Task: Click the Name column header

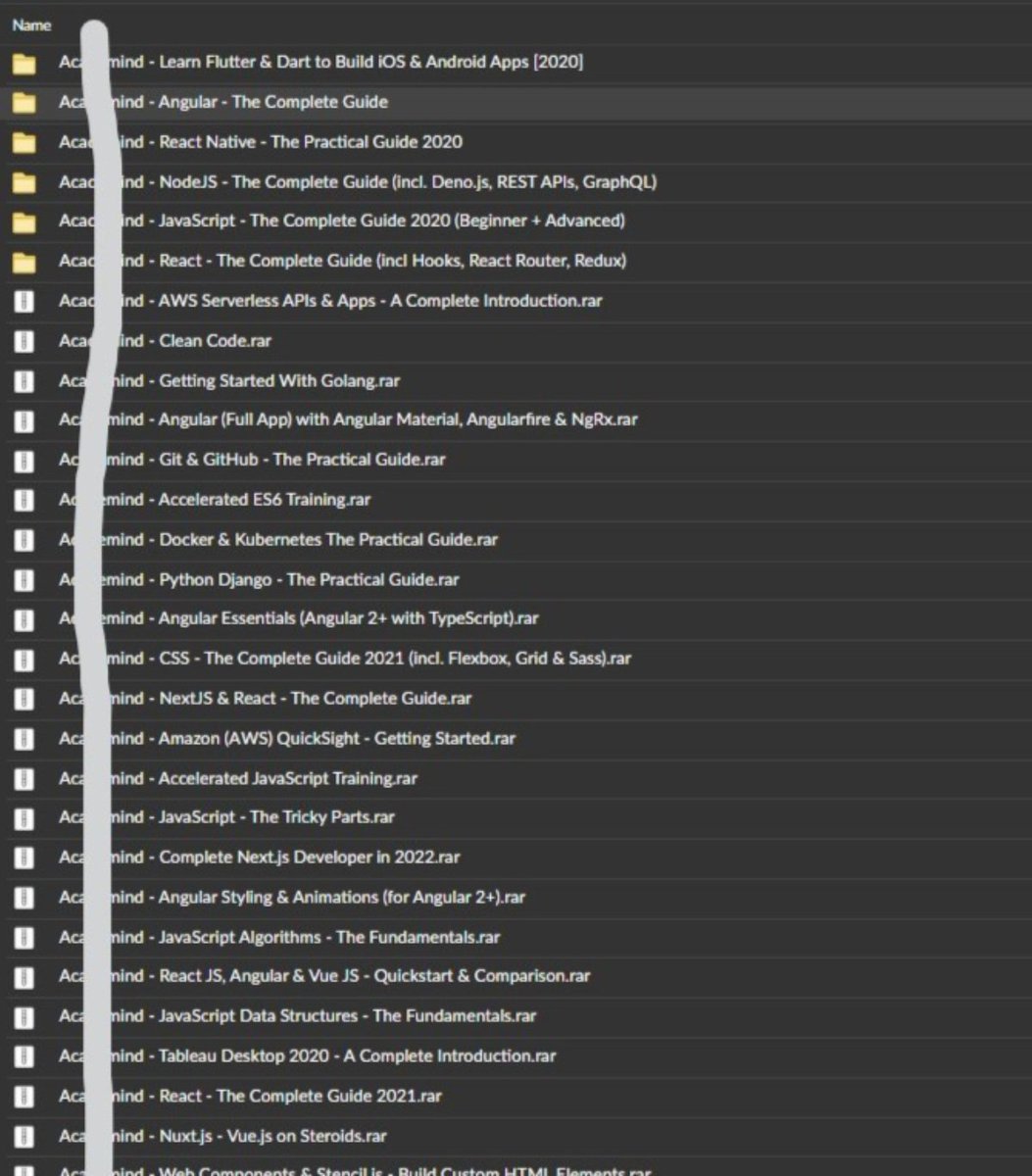Action: pos(31,25)
